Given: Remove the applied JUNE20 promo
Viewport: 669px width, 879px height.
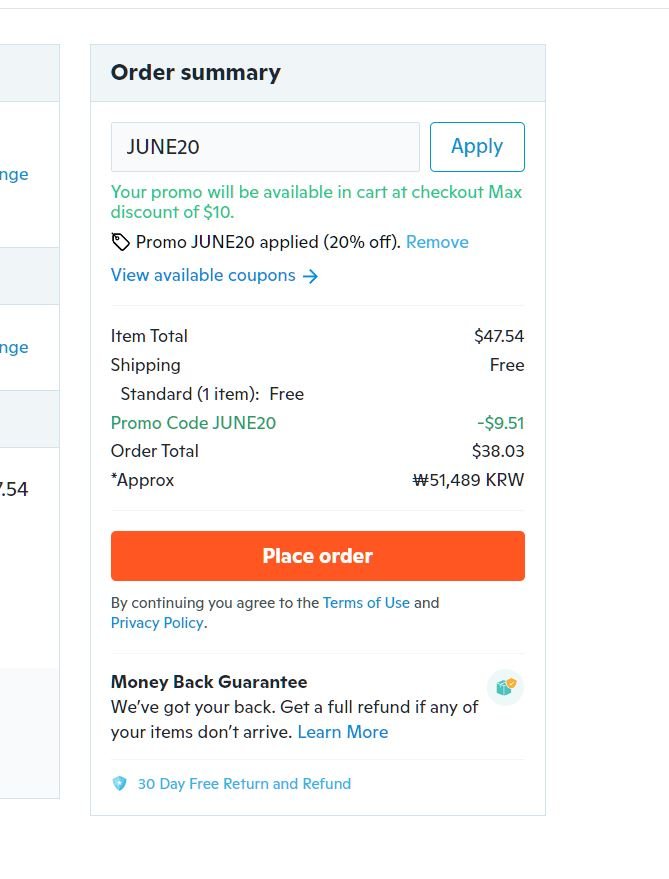Looking at the screenshot, I should tap(437, 242).
